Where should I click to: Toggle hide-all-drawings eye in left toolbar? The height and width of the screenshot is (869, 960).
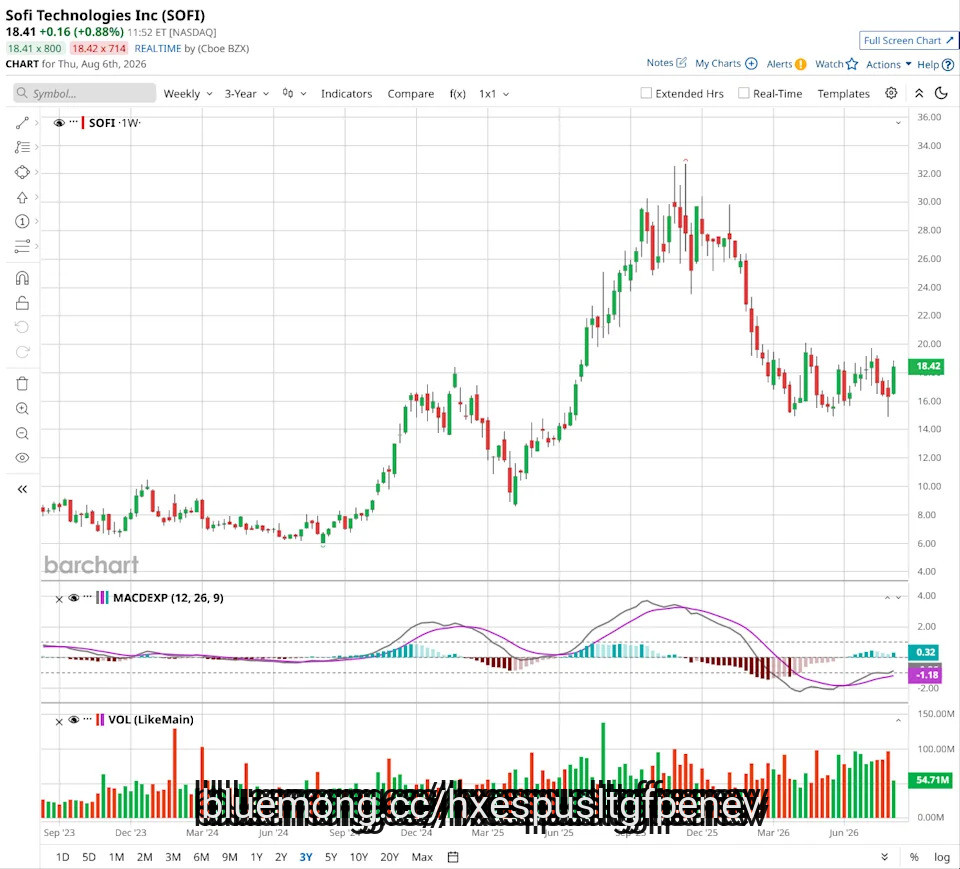click(22, 458)
